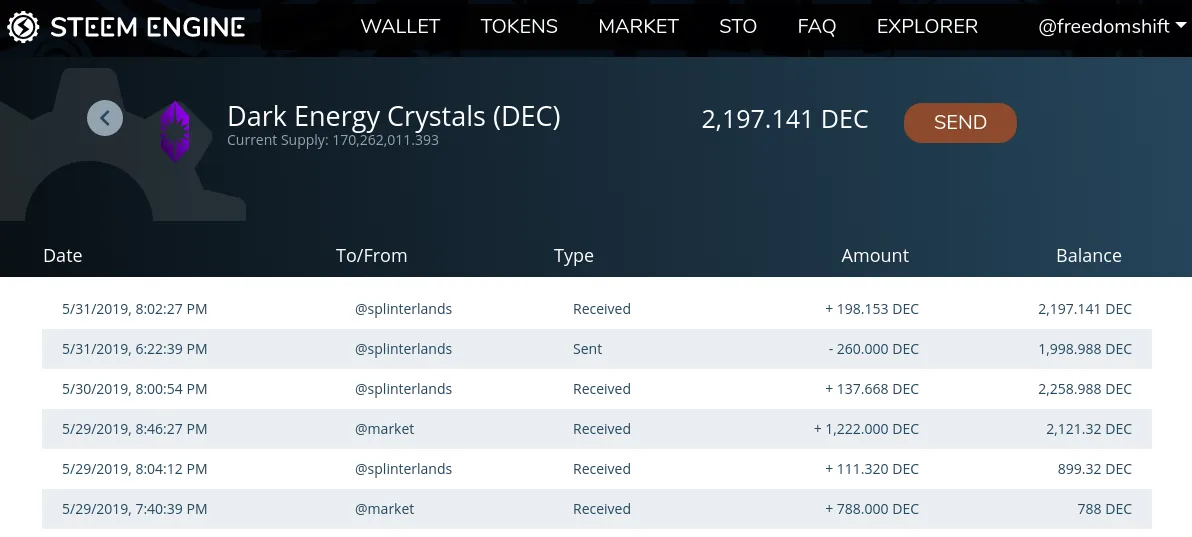
Task: Go to the STO page
Action: 737,27
